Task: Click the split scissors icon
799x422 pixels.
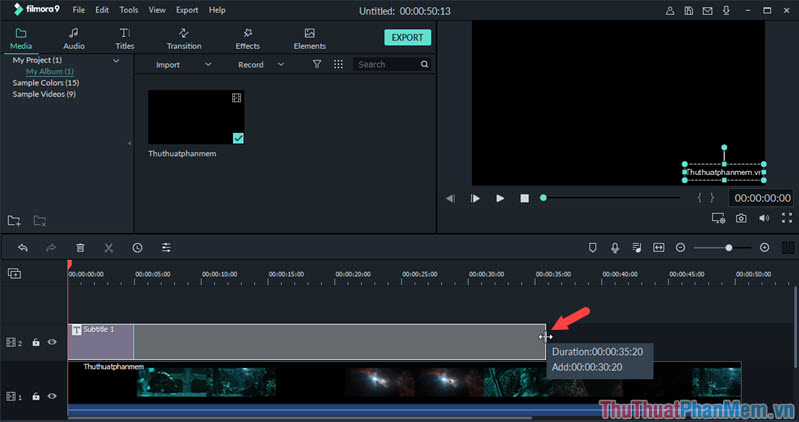Action: pos(109,248)
